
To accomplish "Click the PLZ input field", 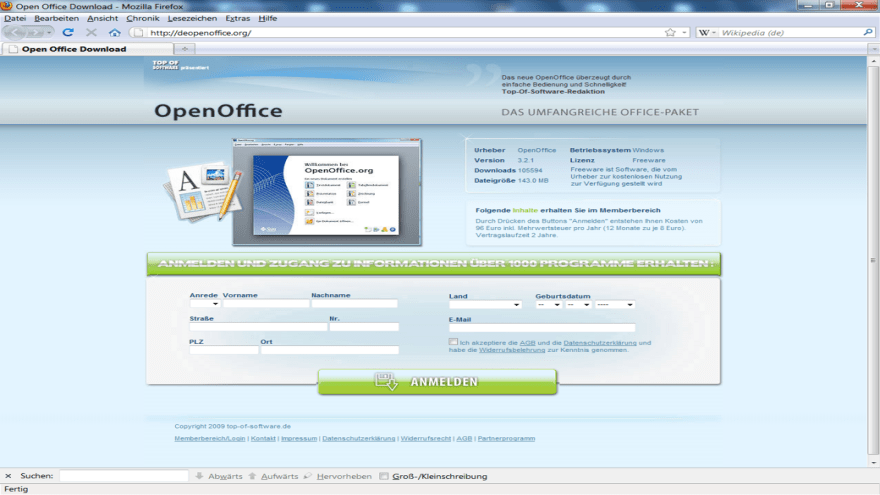I will [x=224, y=350].
